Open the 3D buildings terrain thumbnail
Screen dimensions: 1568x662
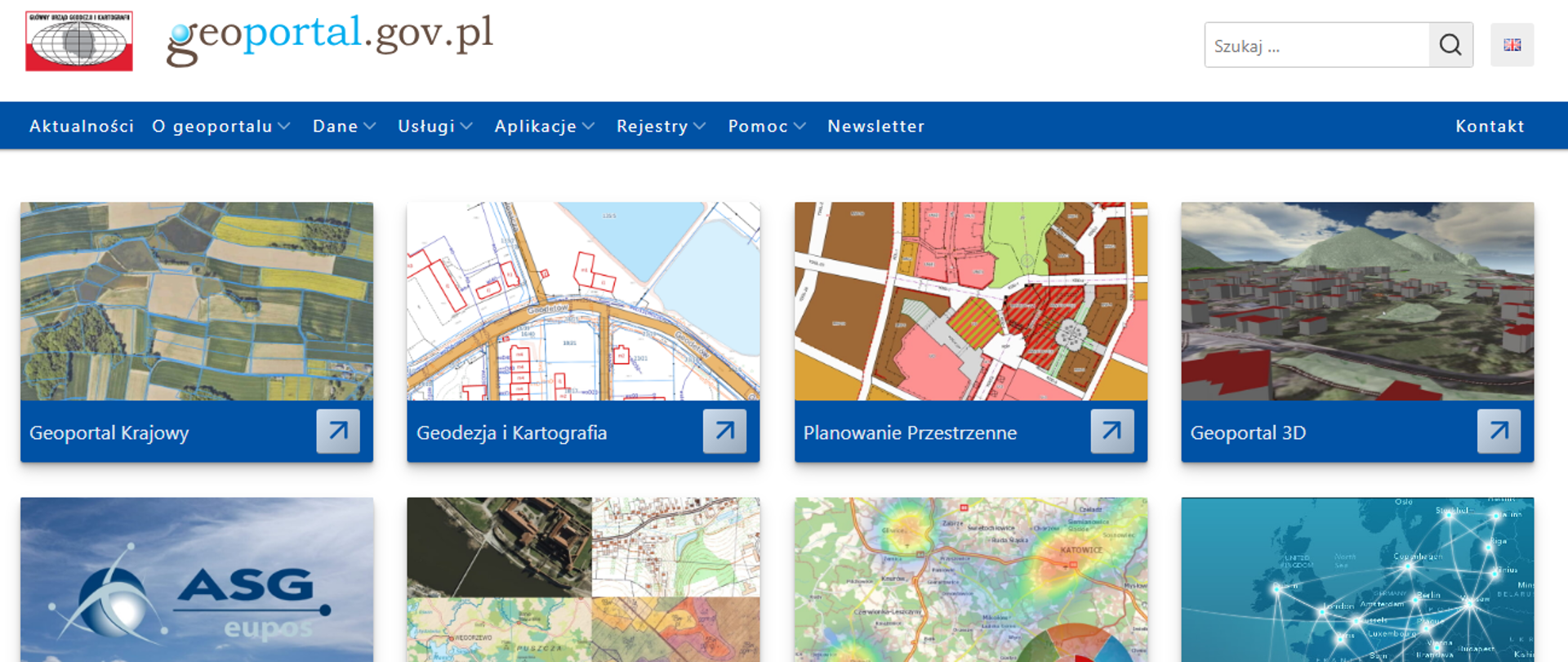pos(1357,302)
